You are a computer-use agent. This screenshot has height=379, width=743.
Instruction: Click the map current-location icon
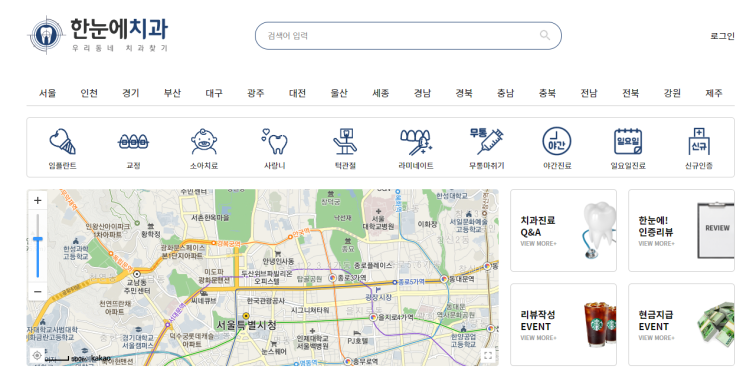[36, 355]
